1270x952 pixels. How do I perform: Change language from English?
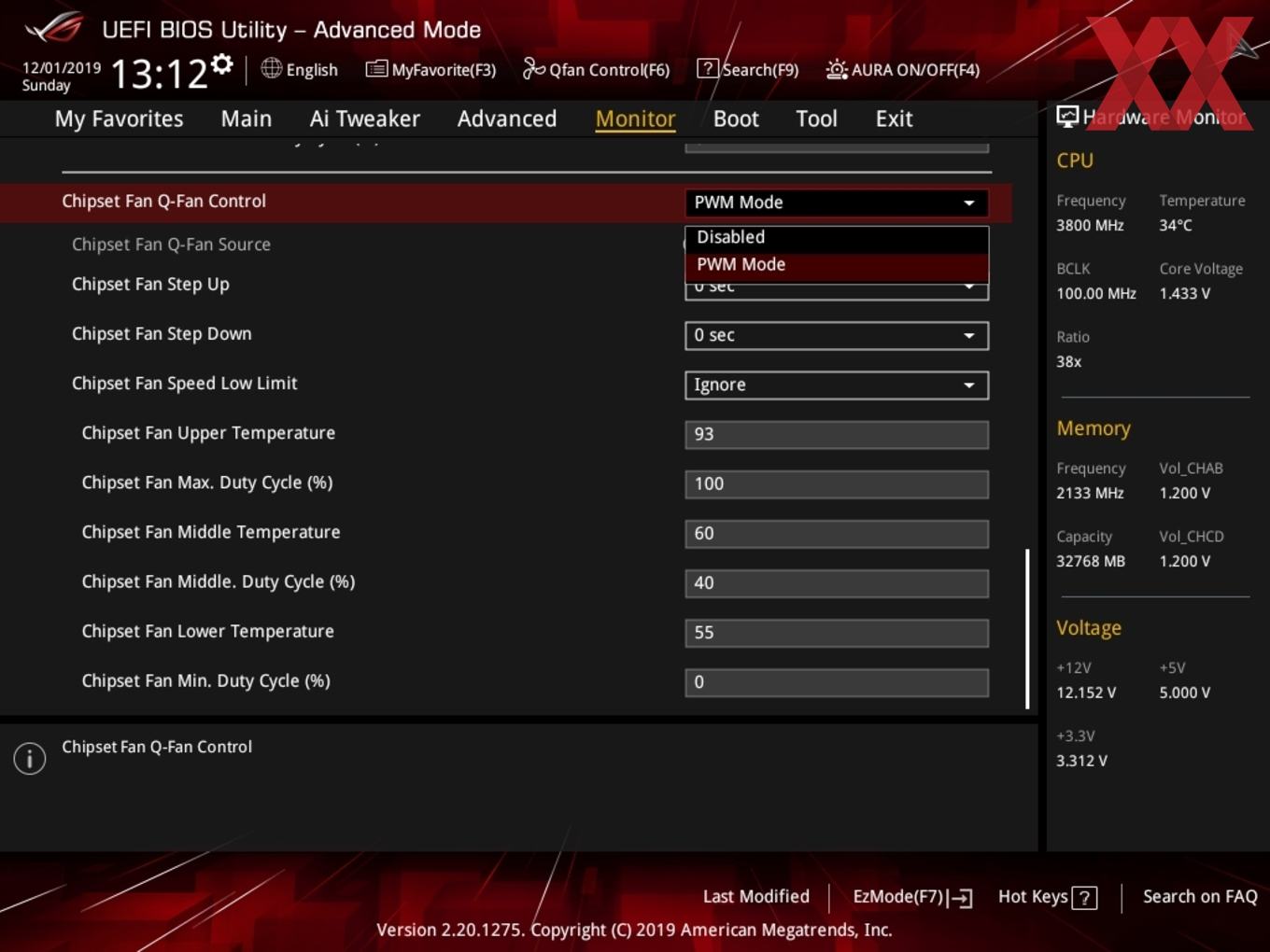312,70
